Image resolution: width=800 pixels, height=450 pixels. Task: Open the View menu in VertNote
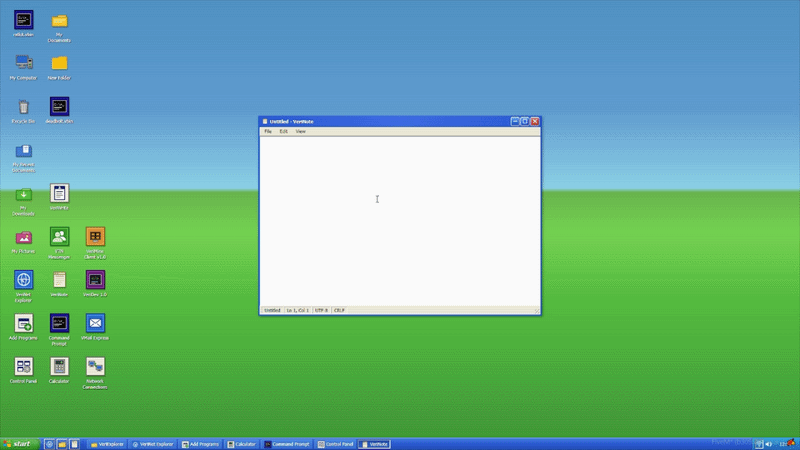coord(301,132)
